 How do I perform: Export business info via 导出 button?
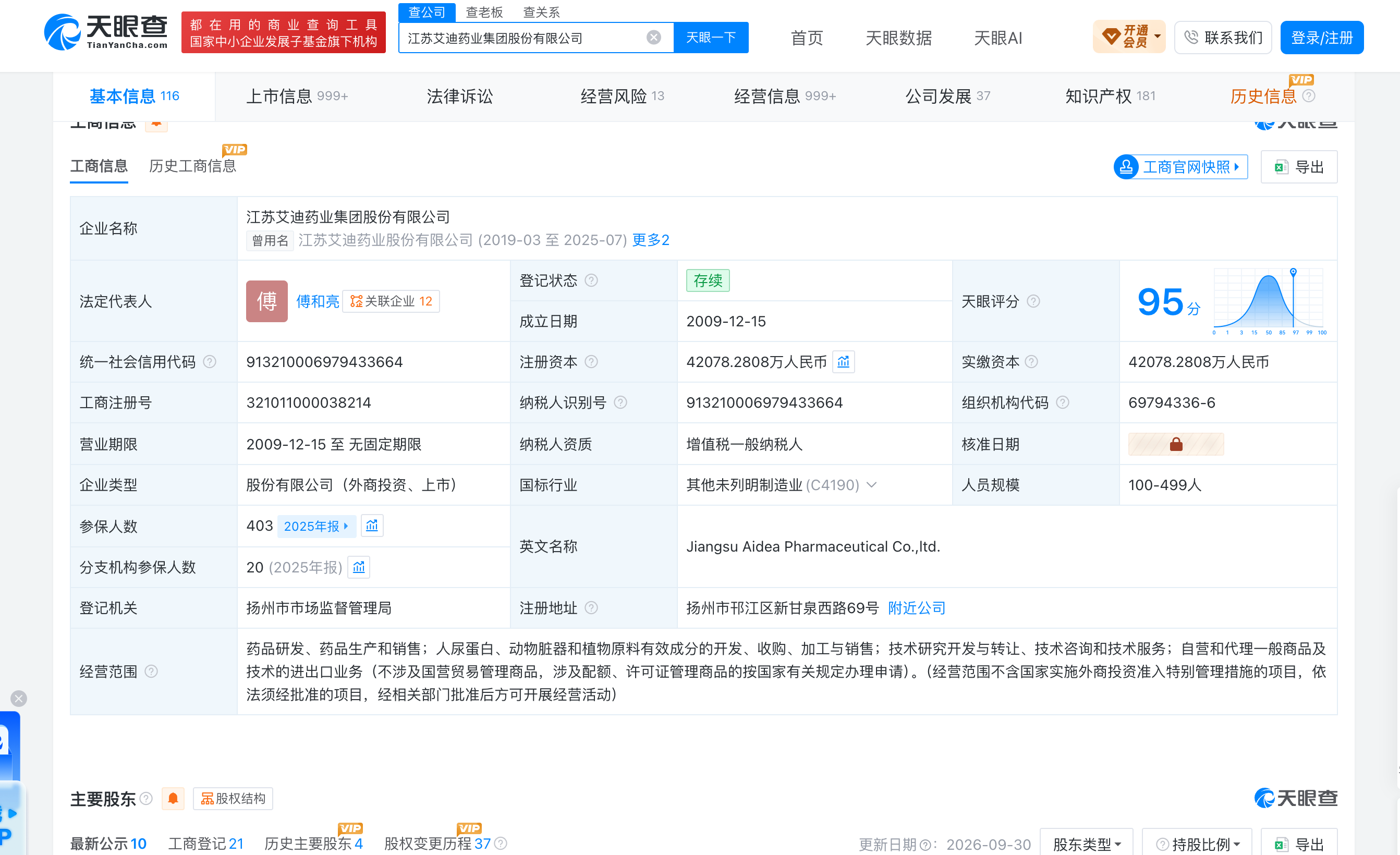coord(1299,167)
